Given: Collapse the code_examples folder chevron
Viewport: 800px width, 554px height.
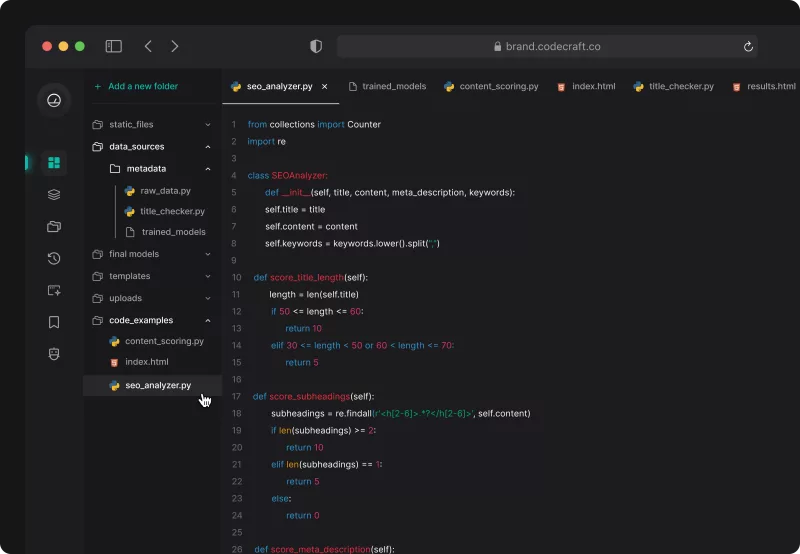Looking at the screenshot, I should tap(208, 321).
